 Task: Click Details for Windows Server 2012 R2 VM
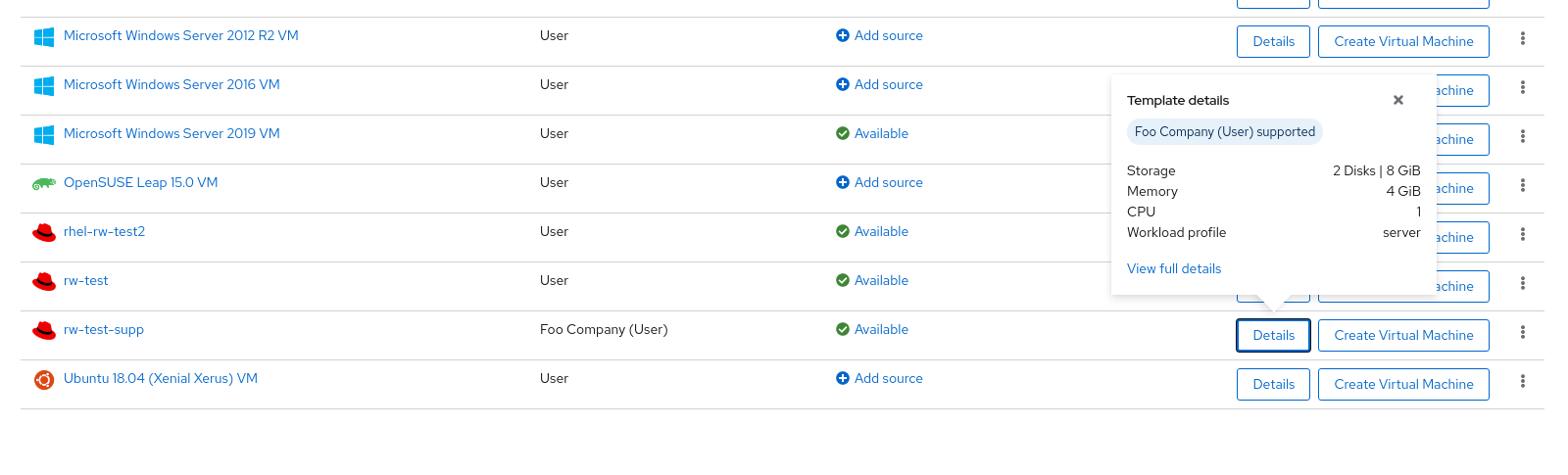coord(1274,41)
